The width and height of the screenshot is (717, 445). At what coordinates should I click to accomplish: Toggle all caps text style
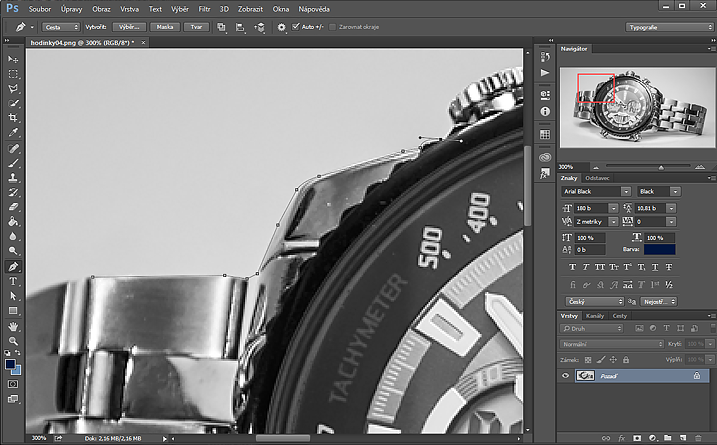point(599,267)
